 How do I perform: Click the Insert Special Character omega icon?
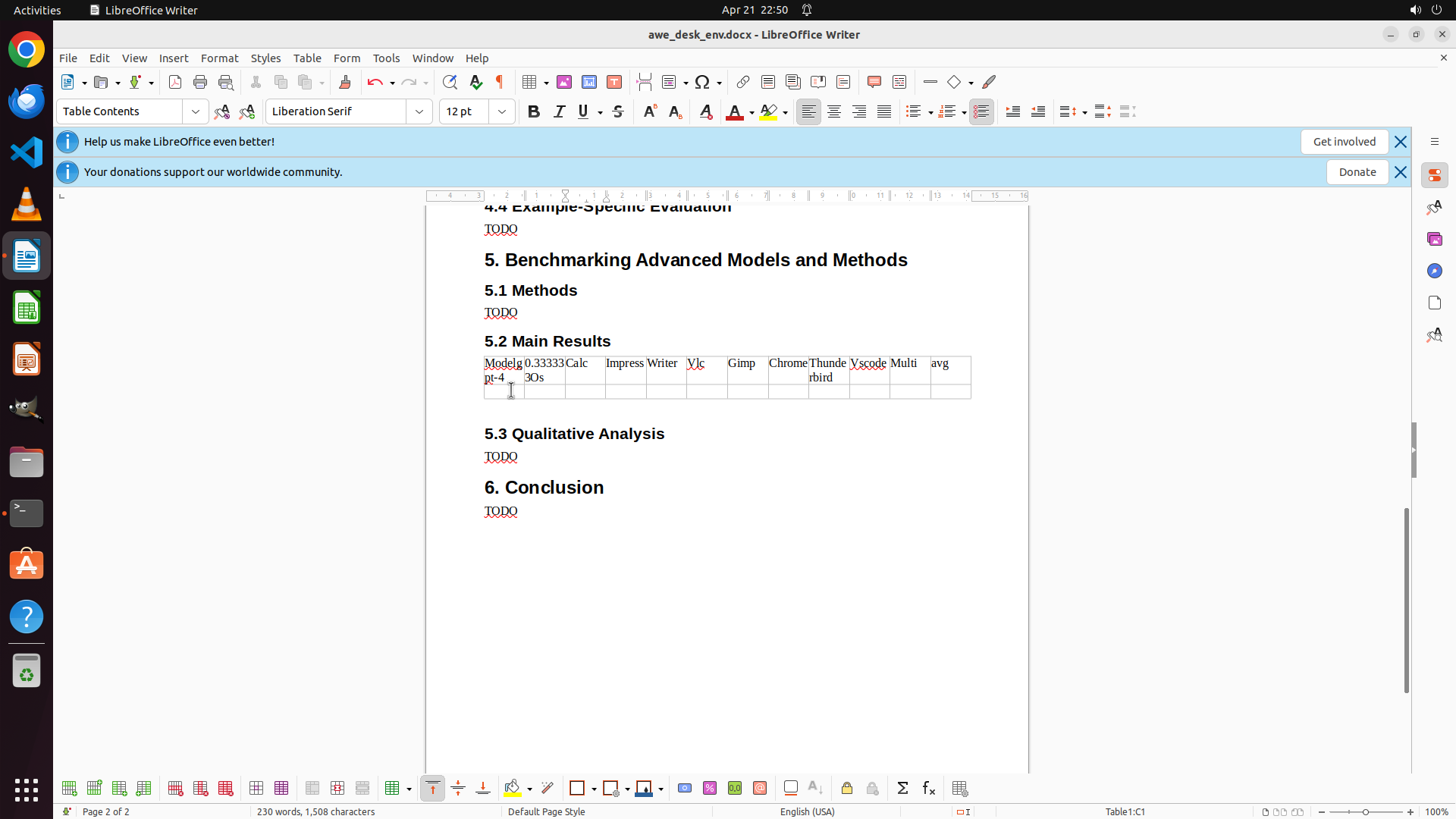(702, 82)
